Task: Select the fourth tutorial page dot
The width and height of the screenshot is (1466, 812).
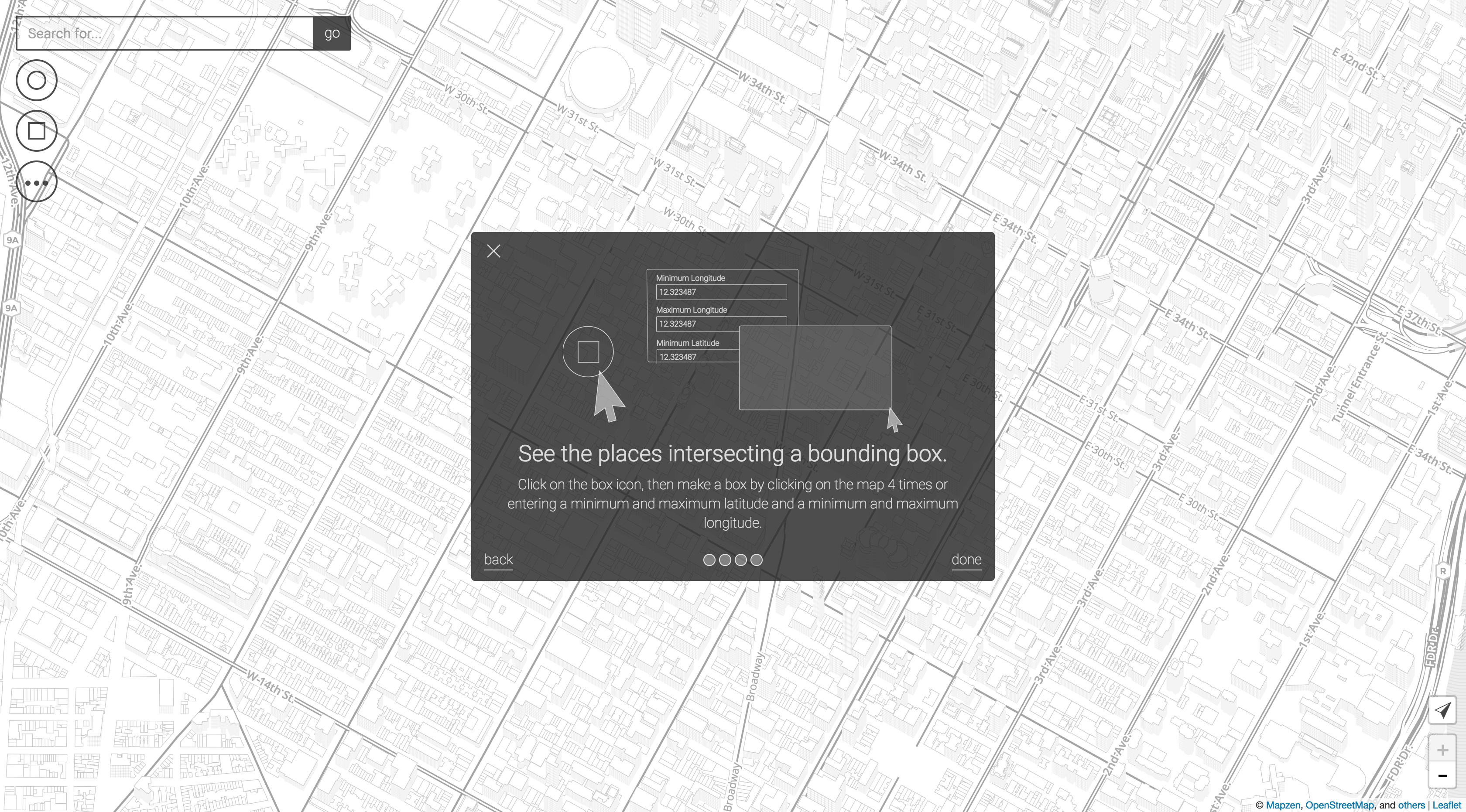Action: click(x=756, y=560)
